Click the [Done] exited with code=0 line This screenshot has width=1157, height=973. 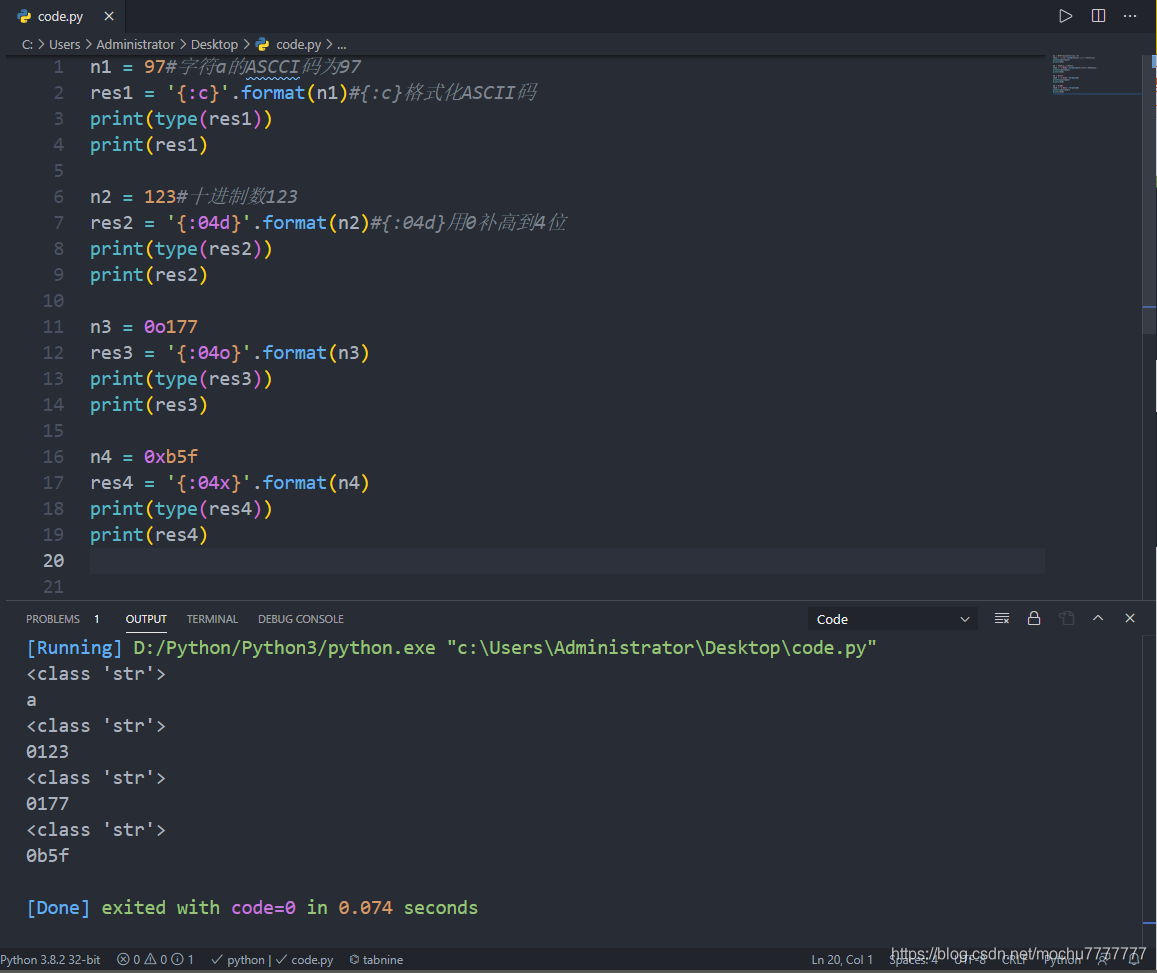(252, 908)
